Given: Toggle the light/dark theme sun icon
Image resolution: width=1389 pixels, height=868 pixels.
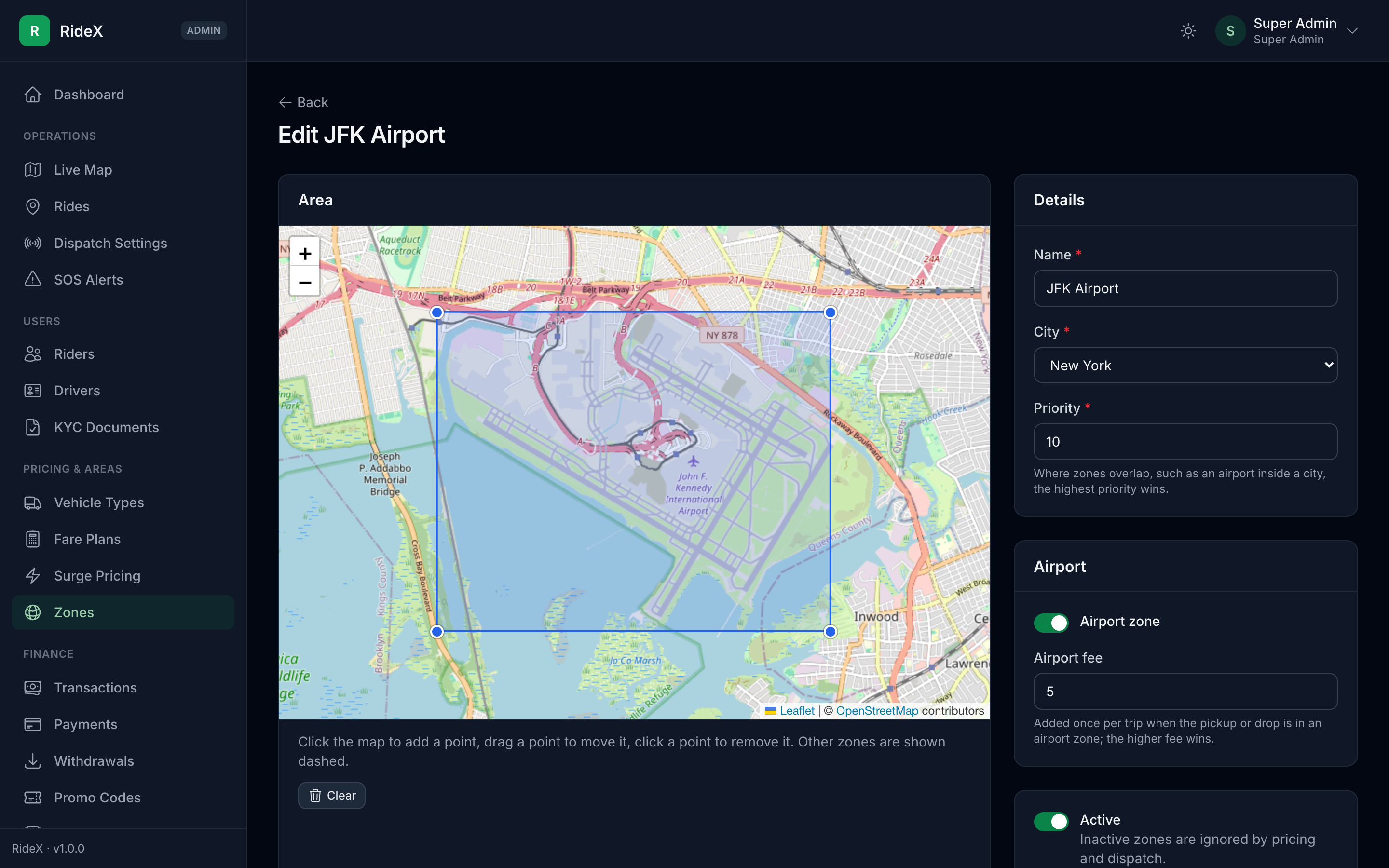Looking at the screenshot, I should tap(1188, 31).
